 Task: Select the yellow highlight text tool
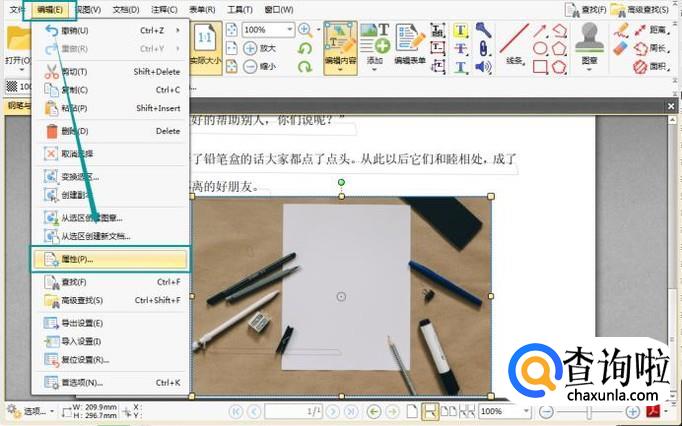461,30
